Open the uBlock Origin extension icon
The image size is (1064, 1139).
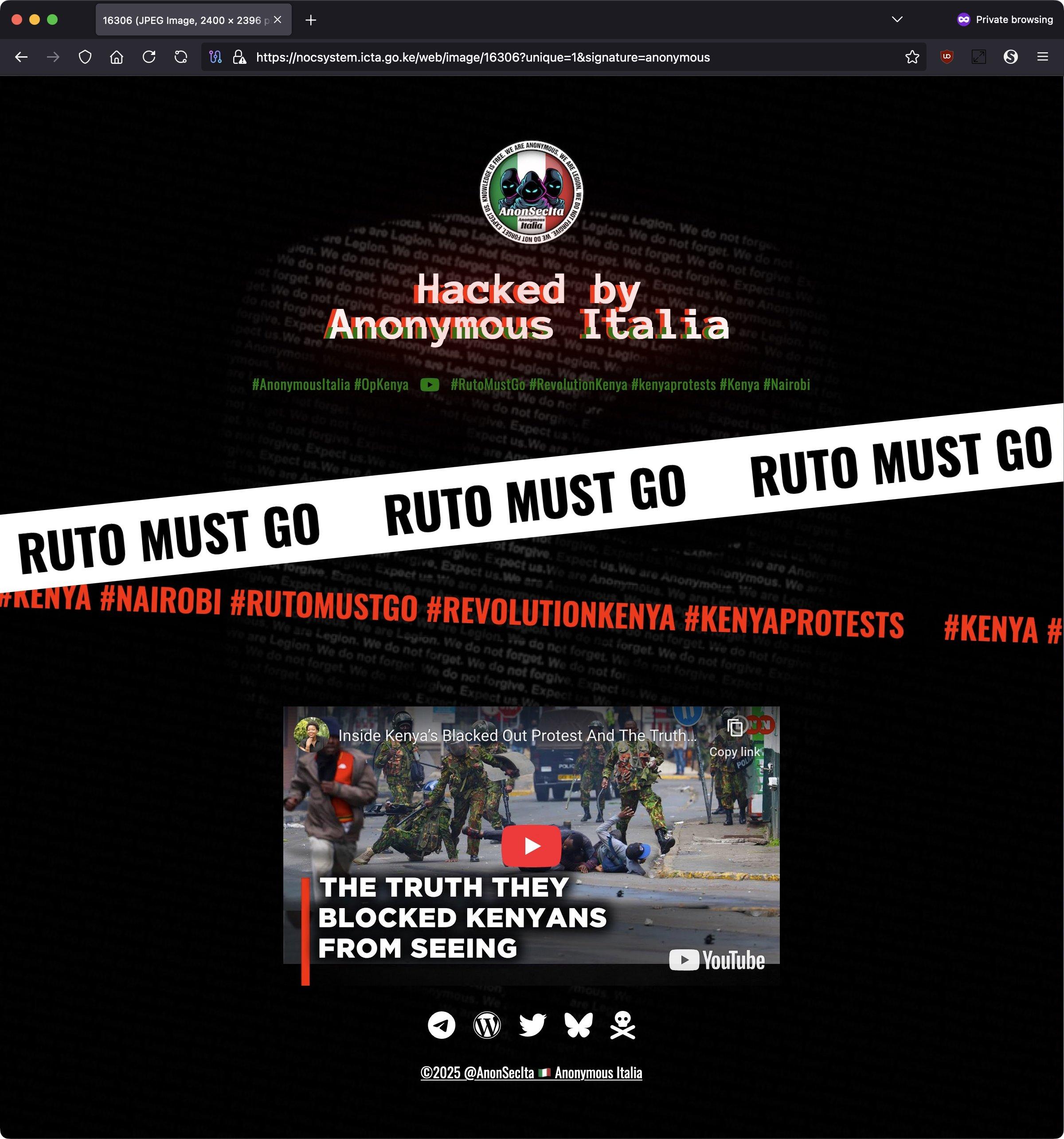click(947, 57)
